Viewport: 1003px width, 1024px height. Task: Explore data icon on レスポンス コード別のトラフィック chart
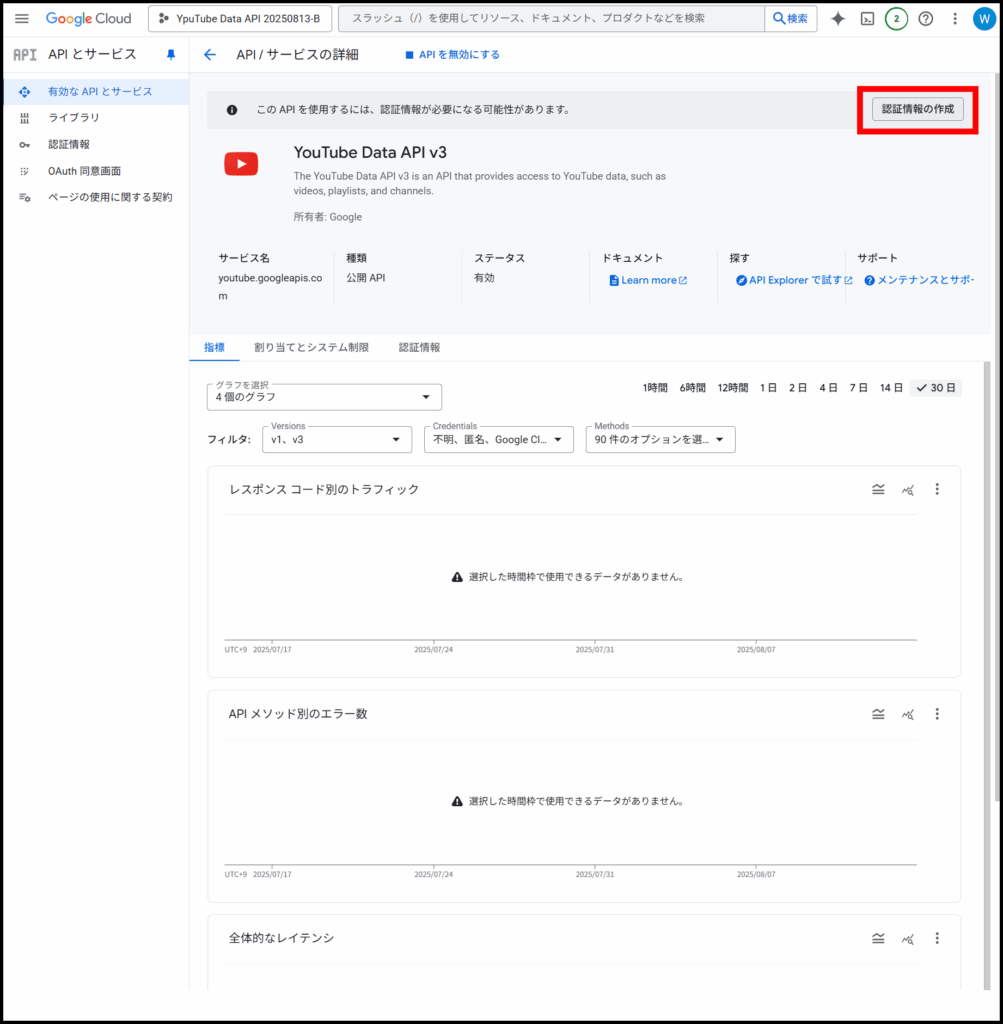coord(908,490)
